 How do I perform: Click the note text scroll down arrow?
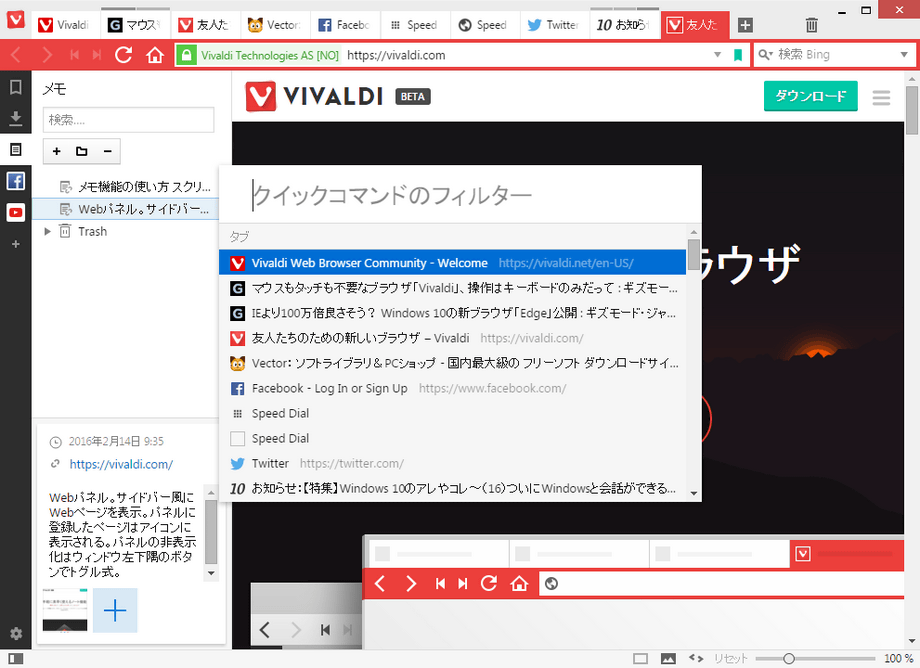[212, 573]
